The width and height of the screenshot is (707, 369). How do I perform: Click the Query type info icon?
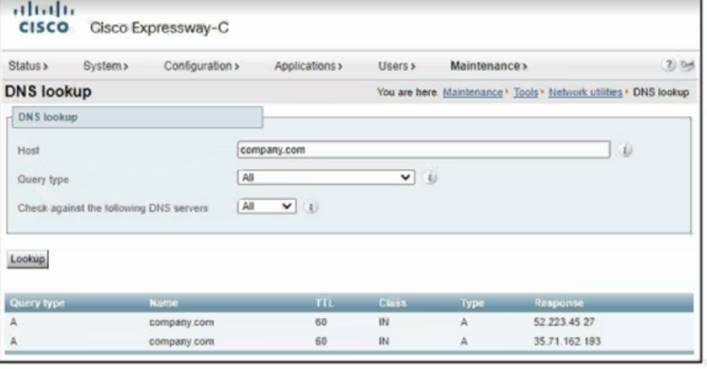tap(431, 178)
